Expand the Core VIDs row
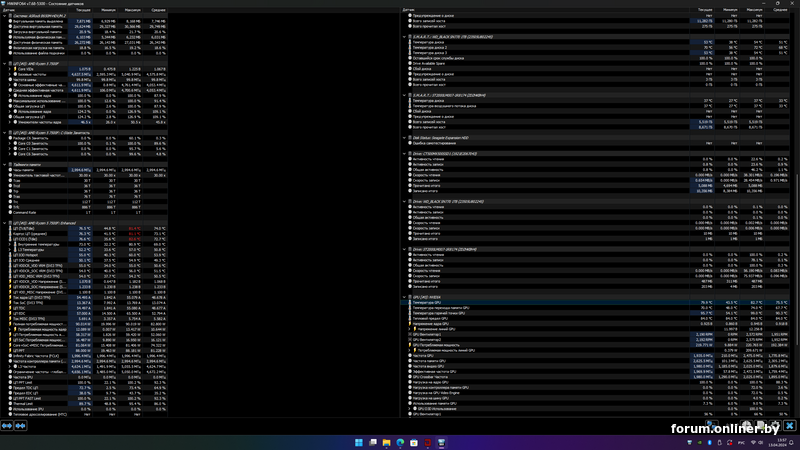Image resolution: width=800 pixels, height=450 pixels. pyautogui.click(x=10, y=69)
